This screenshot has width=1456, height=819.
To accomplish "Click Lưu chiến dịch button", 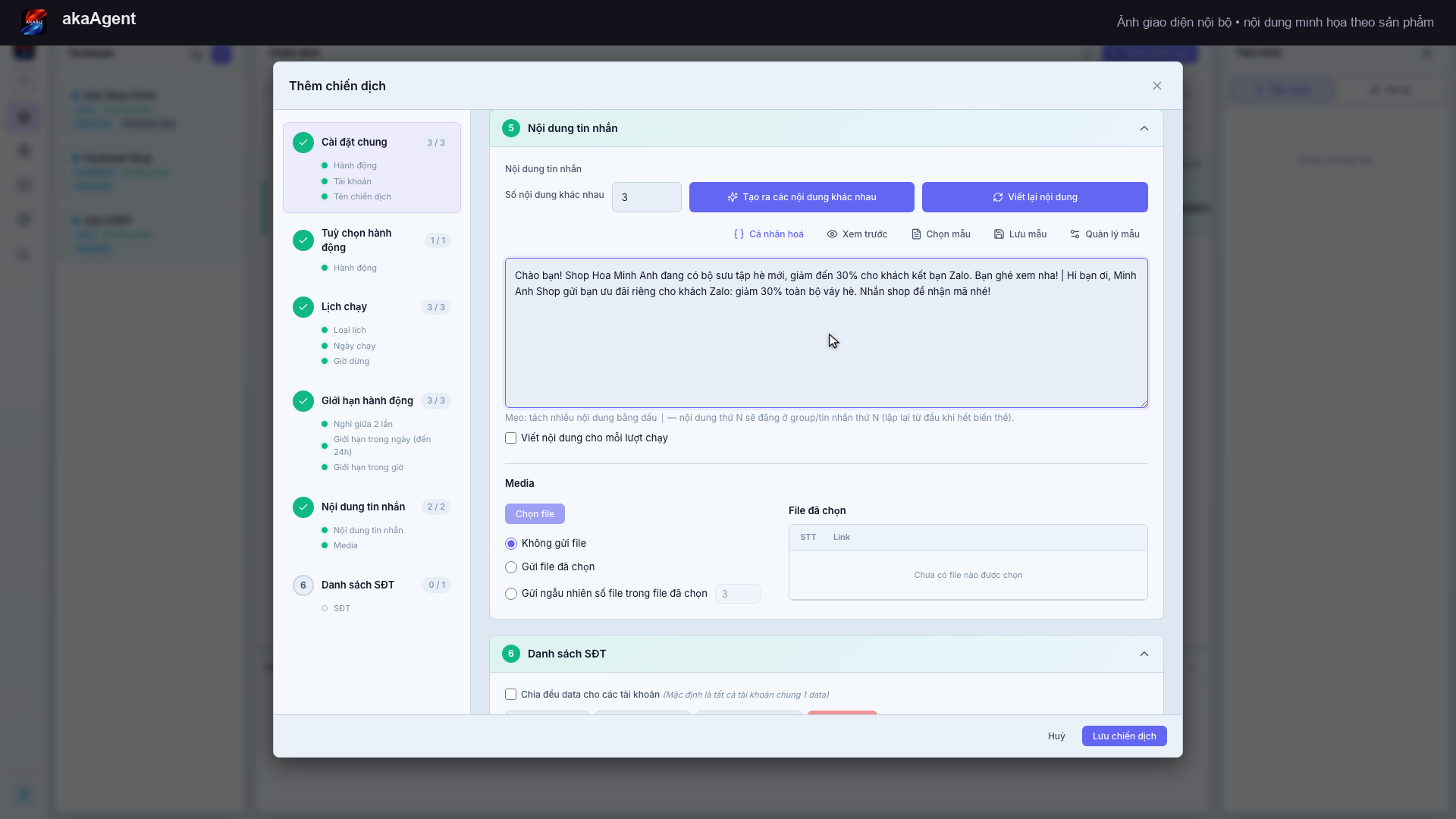I will (1125, 736).
